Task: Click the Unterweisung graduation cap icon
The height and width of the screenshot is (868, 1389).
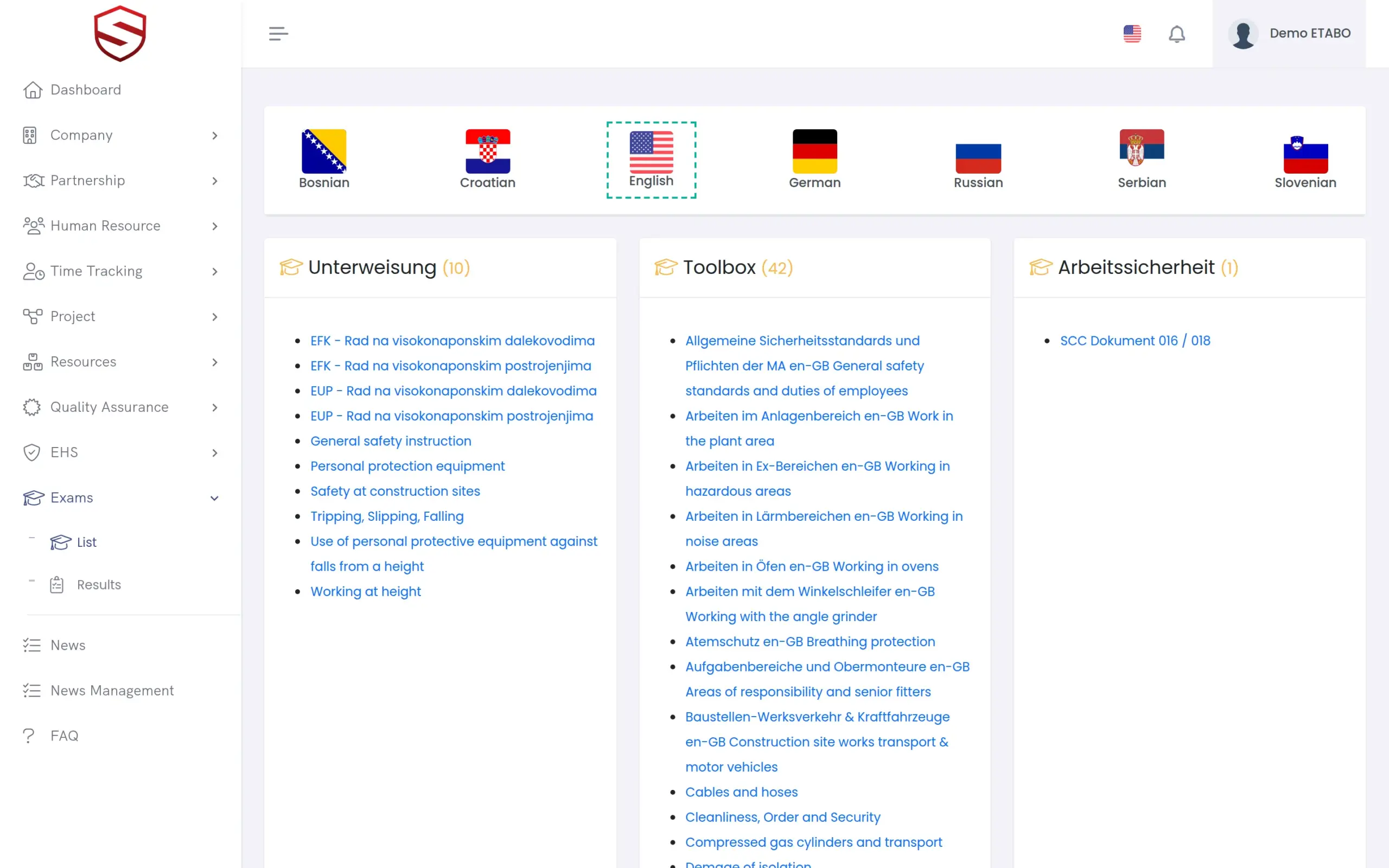Action: (x=291, y=267)
